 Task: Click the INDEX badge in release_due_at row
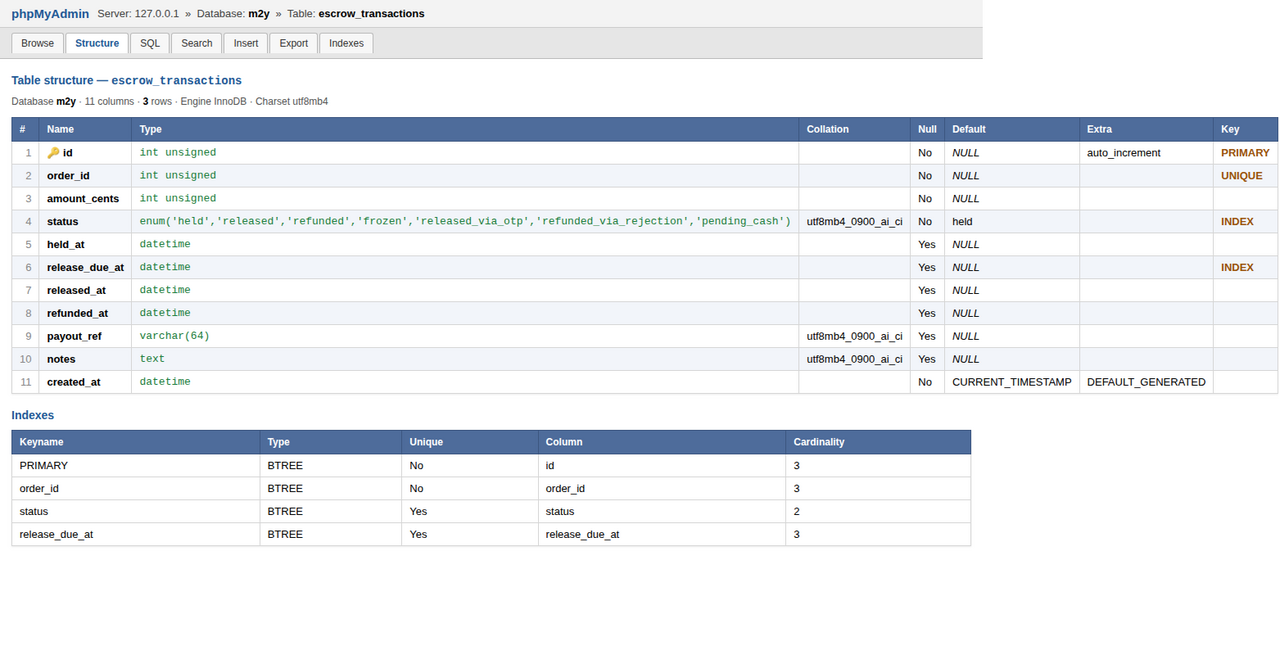click(1237, 268)
